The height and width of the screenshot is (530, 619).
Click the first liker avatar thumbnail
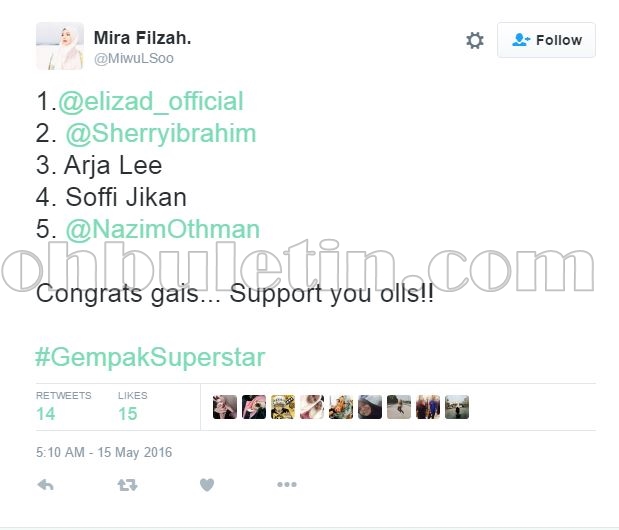coord(225,407)
